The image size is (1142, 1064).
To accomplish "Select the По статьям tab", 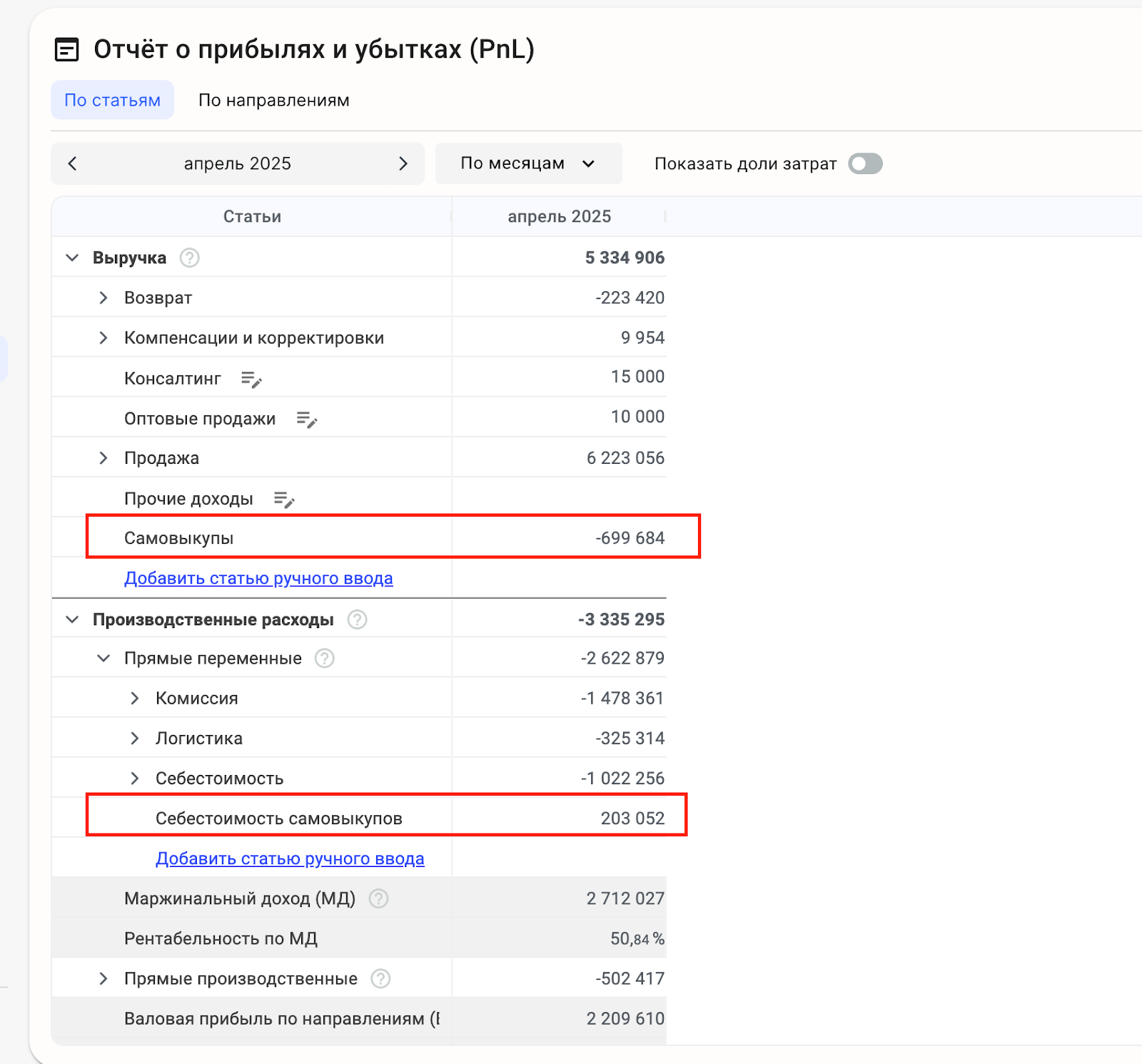I will [112, 100].
